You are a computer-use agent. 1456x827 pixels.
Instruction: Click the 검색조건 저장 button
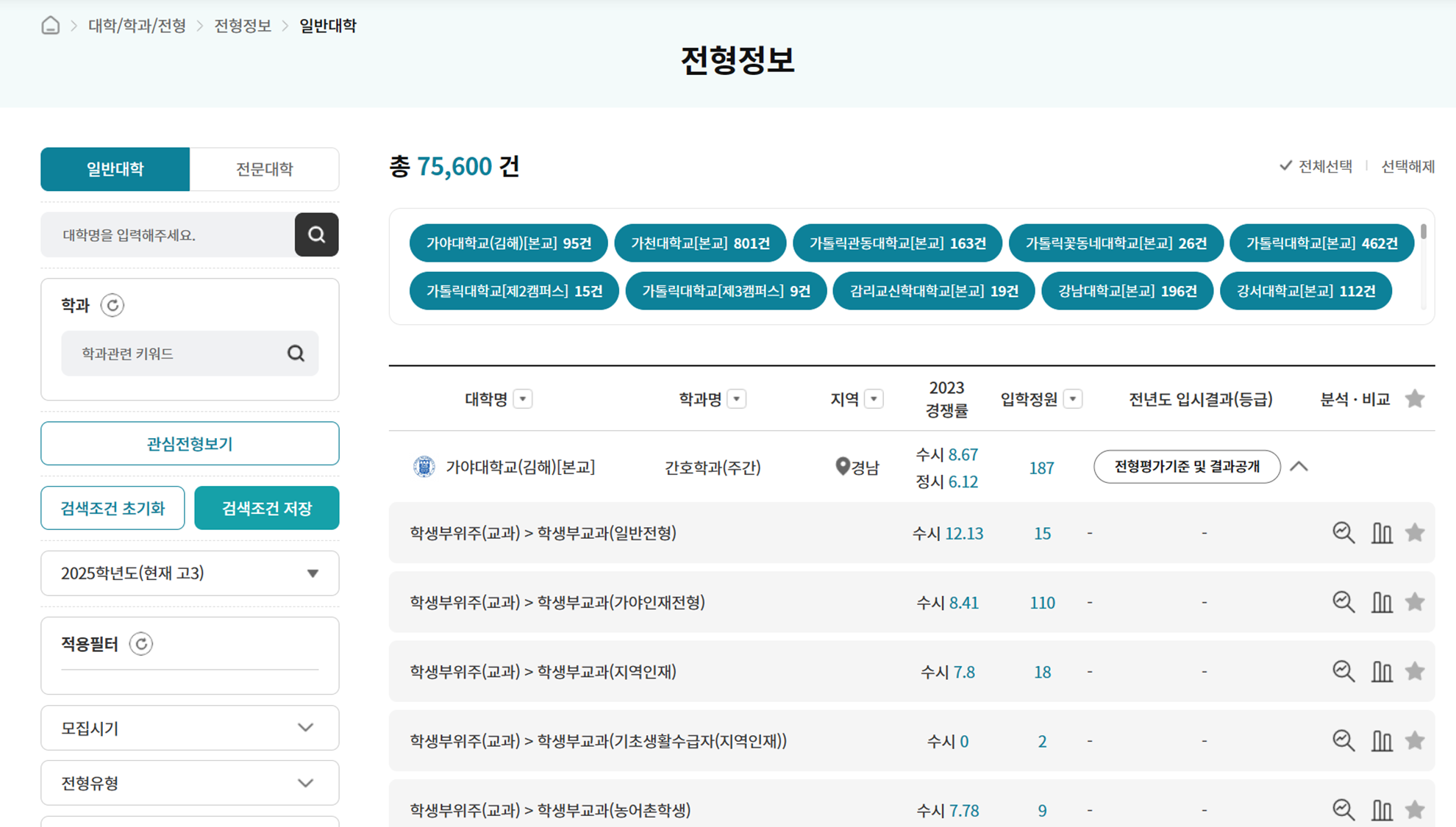[x=266, y=507]
